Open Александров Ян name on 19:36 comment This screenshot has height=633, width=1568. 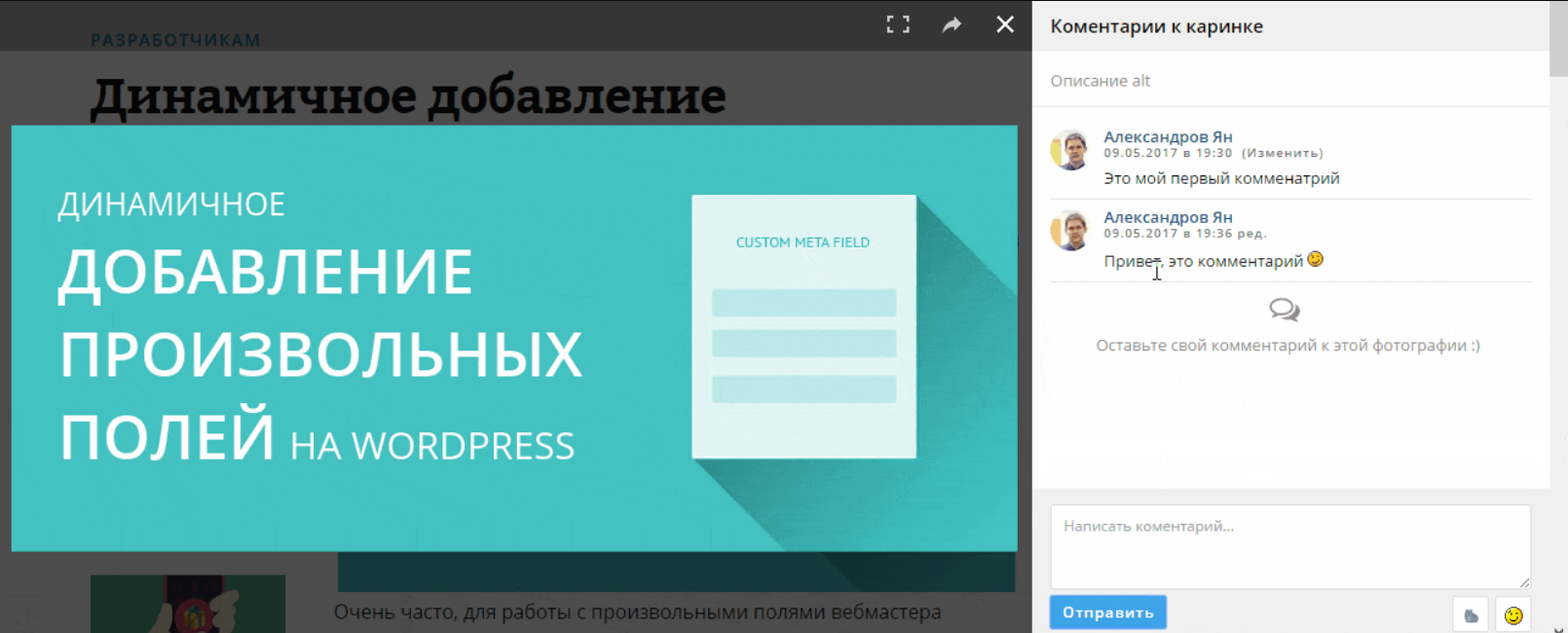click(x=1168, y=216)
